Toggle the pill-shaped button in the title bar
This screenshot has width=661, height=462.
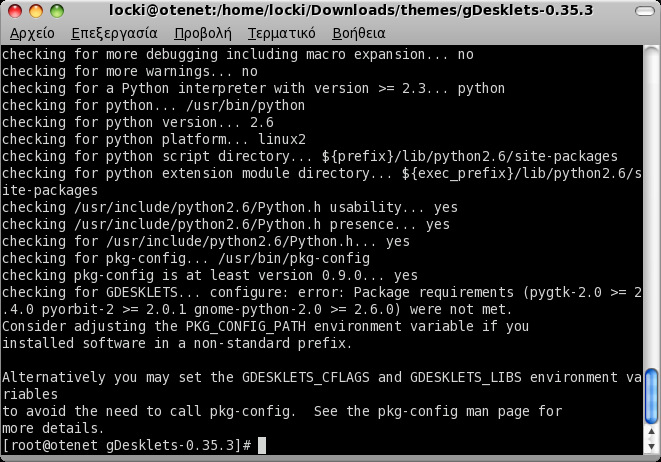(x=645, y=11)
